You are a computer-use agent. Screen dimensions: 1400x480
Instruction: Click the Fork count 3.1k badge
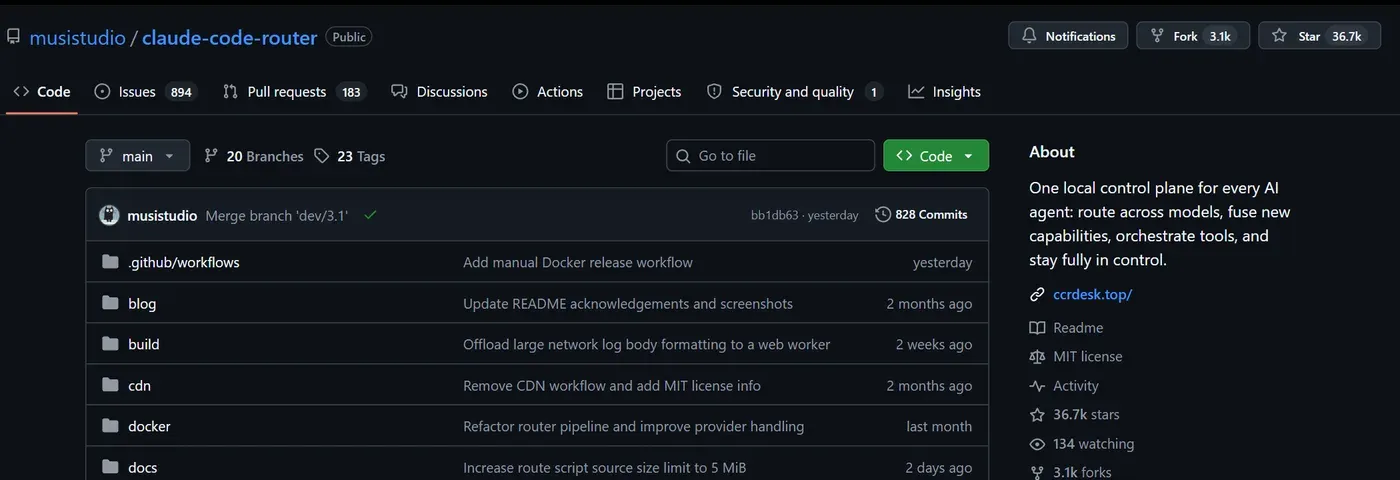pyautogui.click(x=1220, y=36)
